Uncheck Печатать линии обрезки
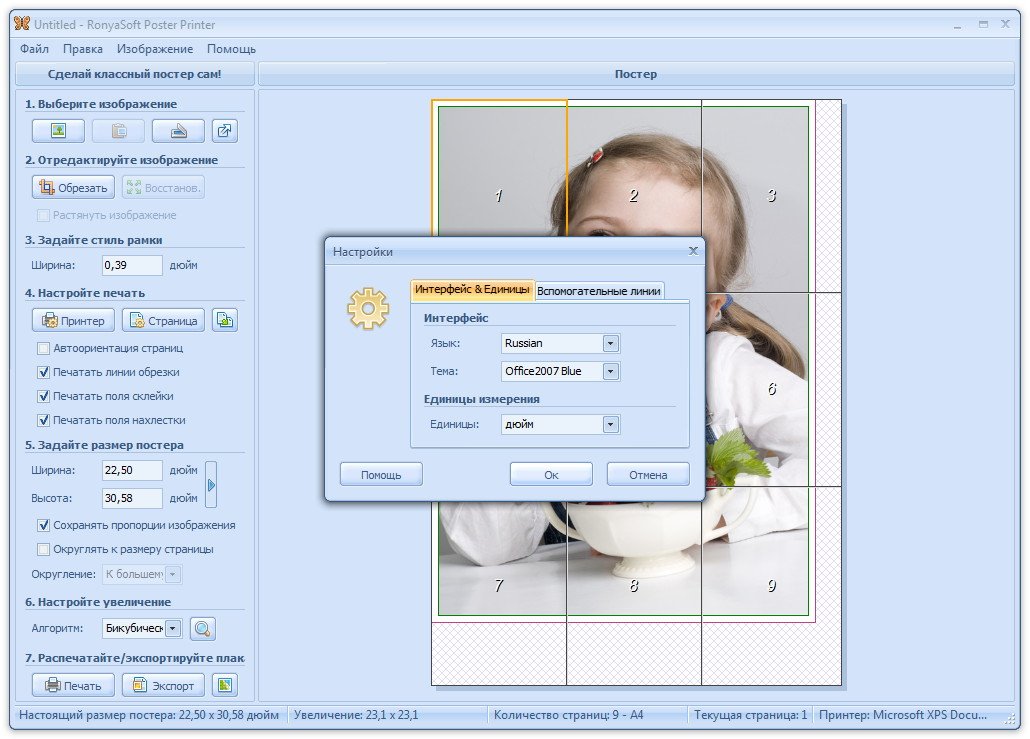Image resolution: width=1030 pixels, height=739 pixels. point(43,372)
